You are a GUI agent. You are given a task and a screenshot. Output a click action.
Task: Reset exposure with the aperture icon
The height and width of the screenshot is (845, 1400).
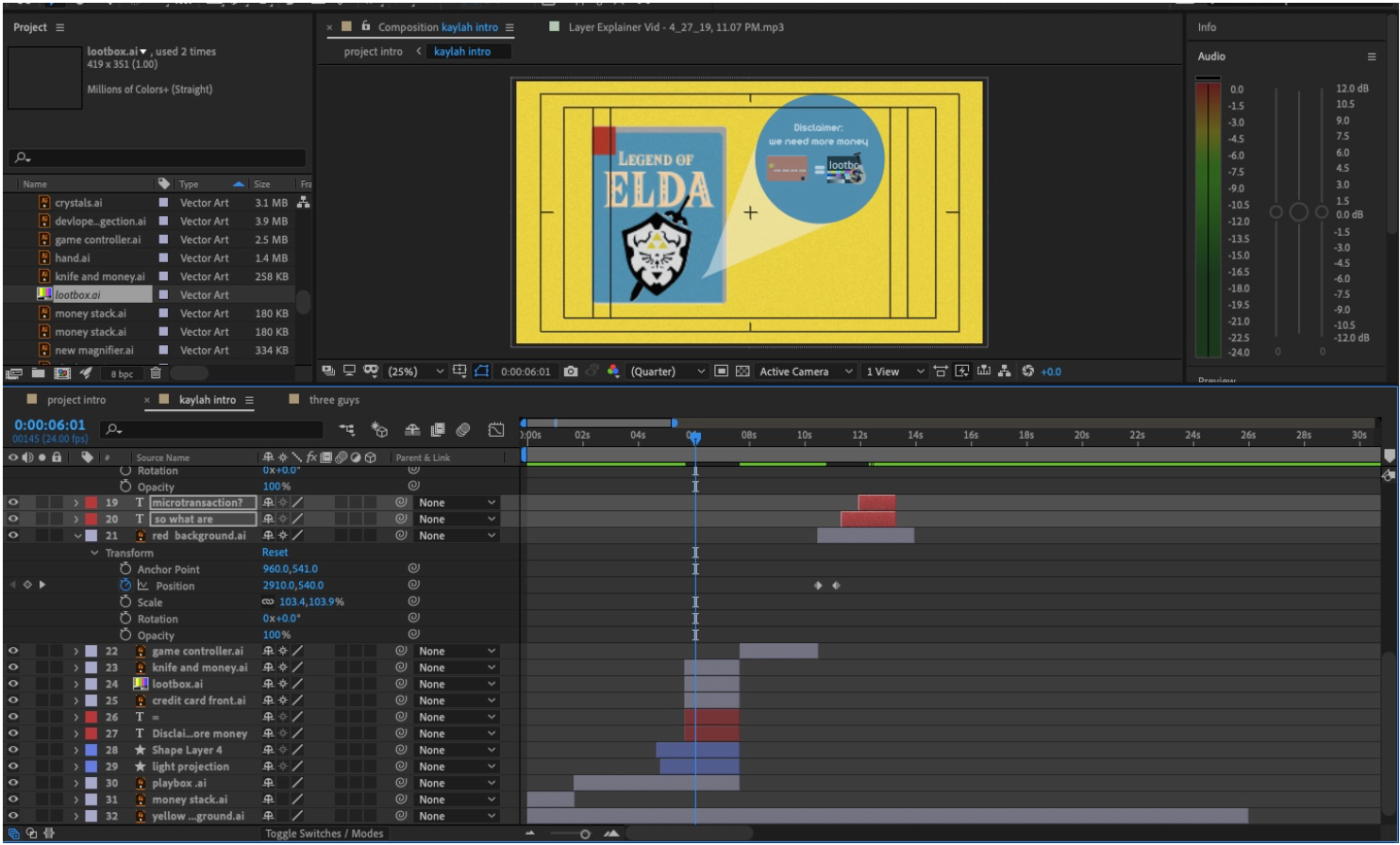(x=1028, y=372)
